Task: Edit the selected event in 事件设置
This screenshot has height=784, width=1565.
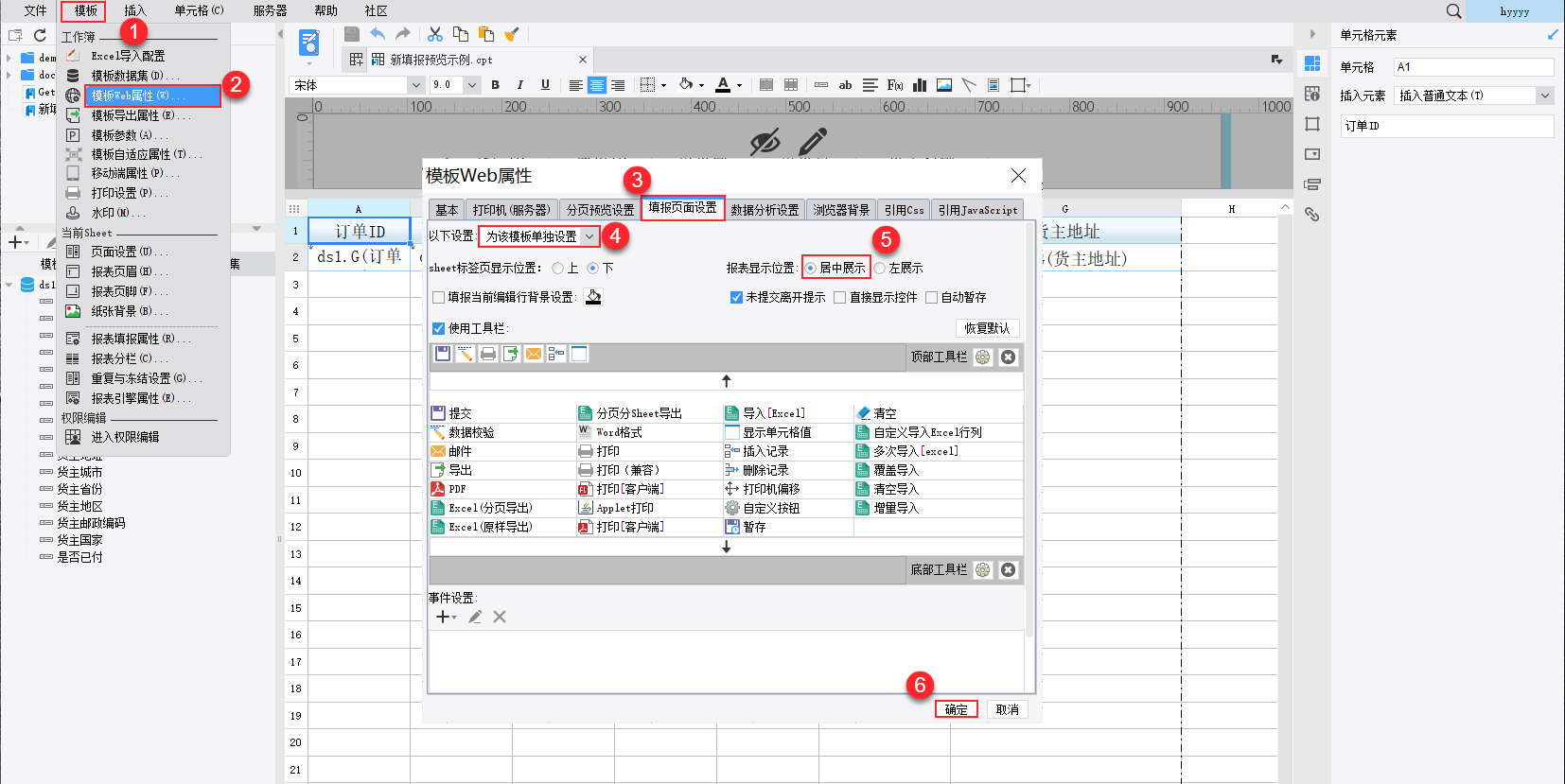Action: (475, 617)
